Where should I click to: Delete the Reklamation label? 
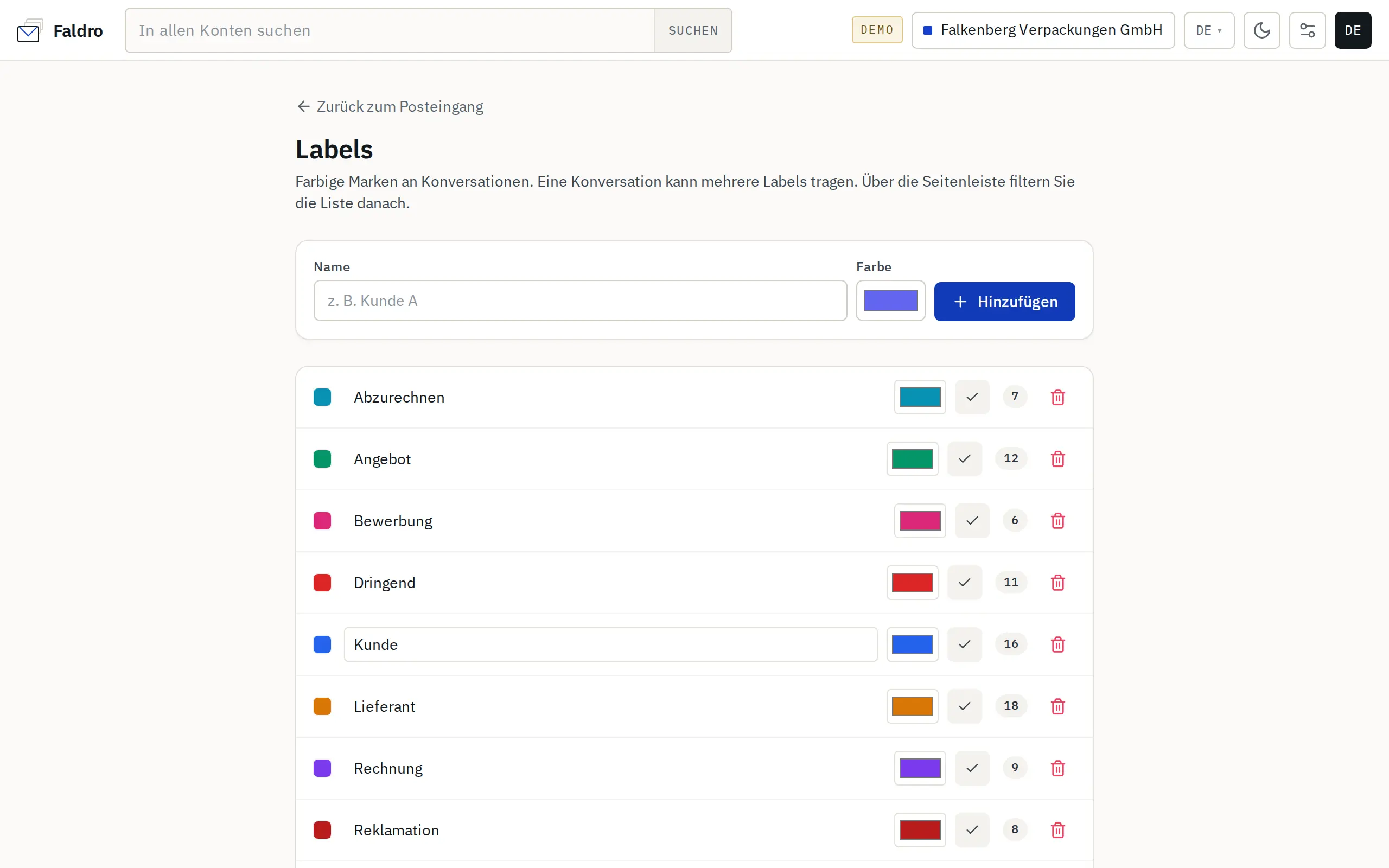pos(1057,830)
